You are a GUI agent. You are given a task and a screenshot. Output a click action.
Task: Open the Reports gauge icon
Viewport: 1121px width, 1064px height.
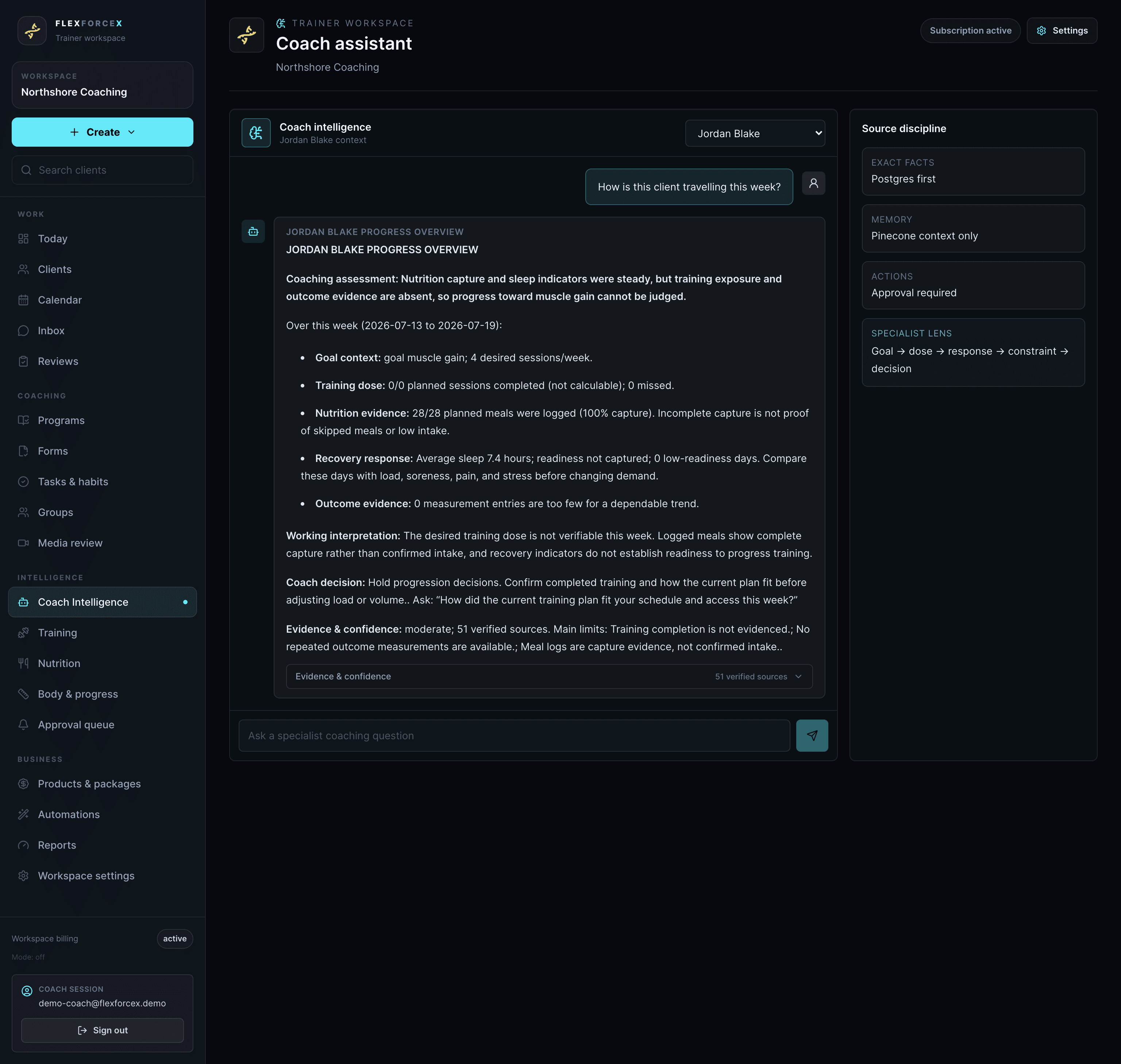pos(23,845)
